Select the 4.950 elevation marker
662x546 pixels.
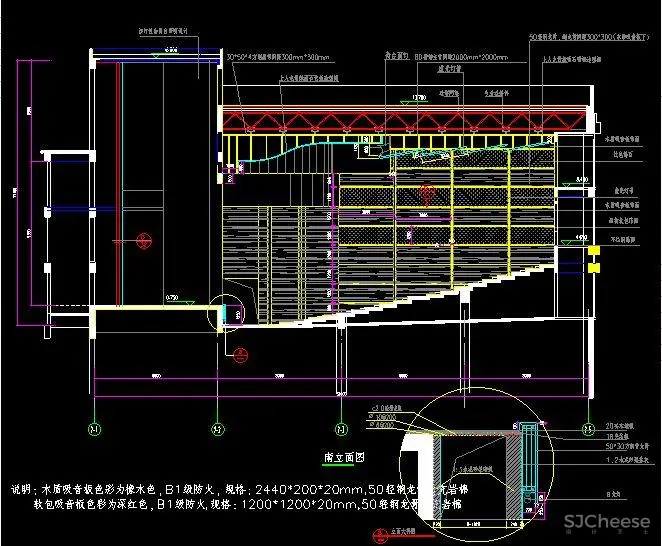click(x=575, y=240)
